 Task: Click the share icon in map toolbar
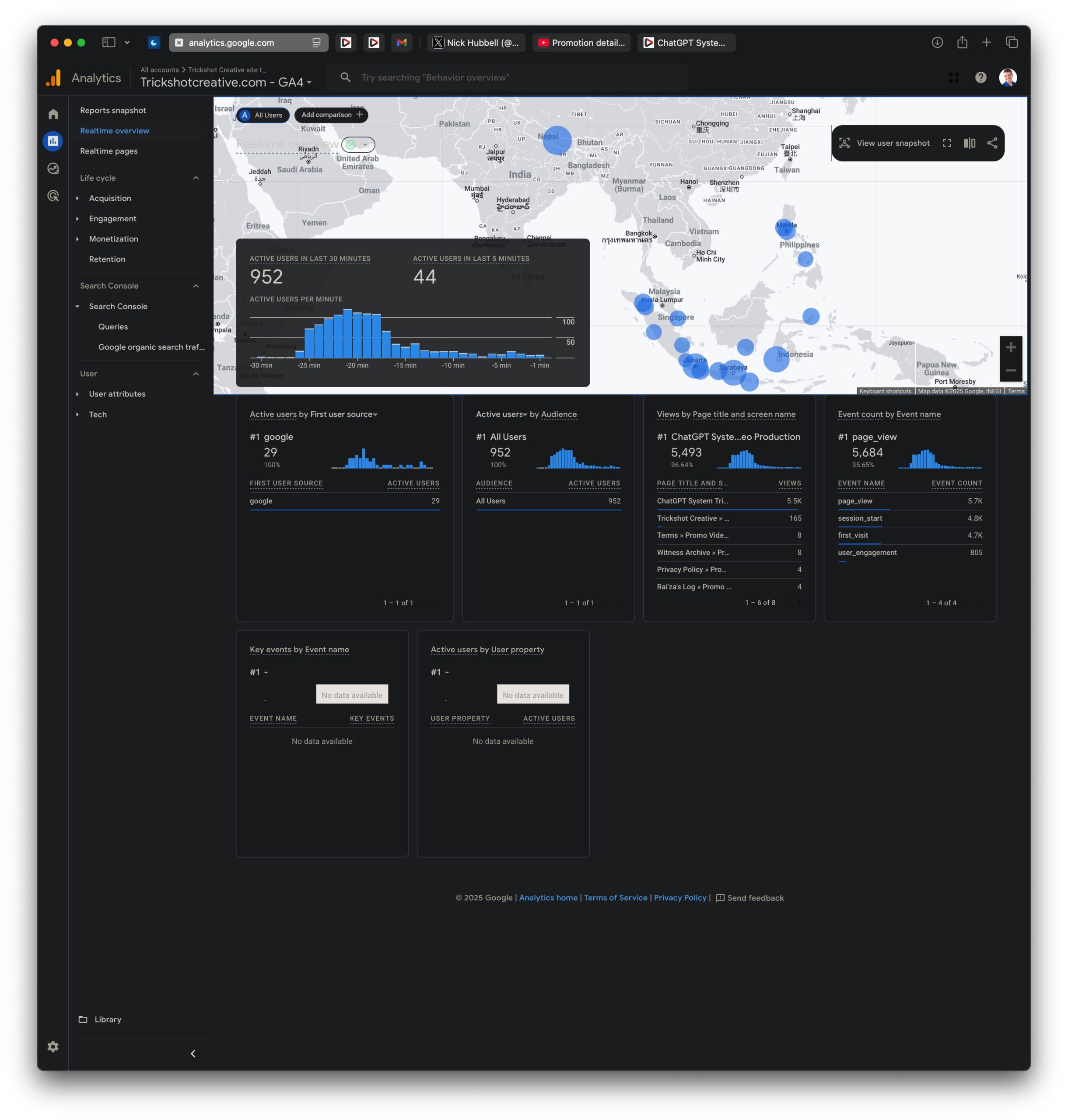click(992, 143)
